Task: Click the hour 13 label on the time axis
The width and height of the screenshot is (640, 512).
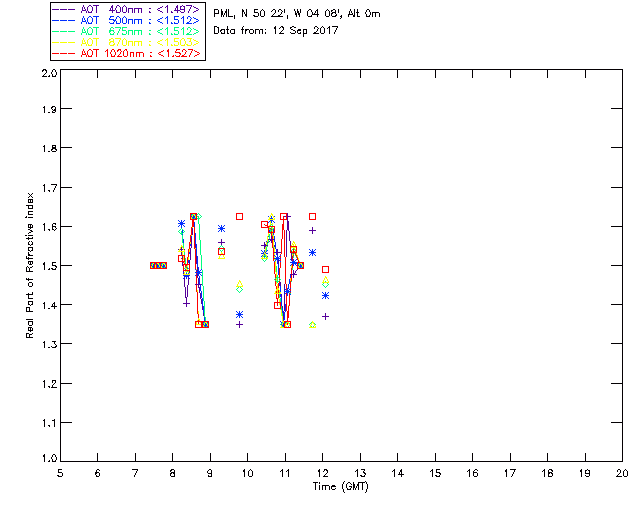Action: point(360,474)
